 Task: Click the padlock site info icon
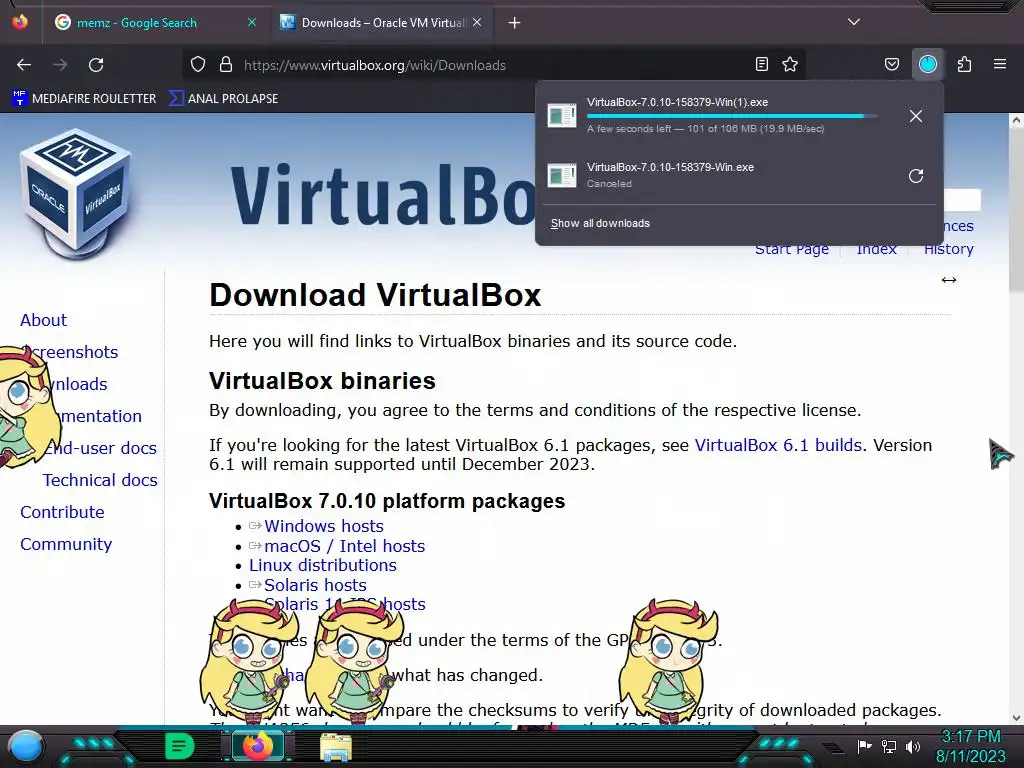coord(226,65)
